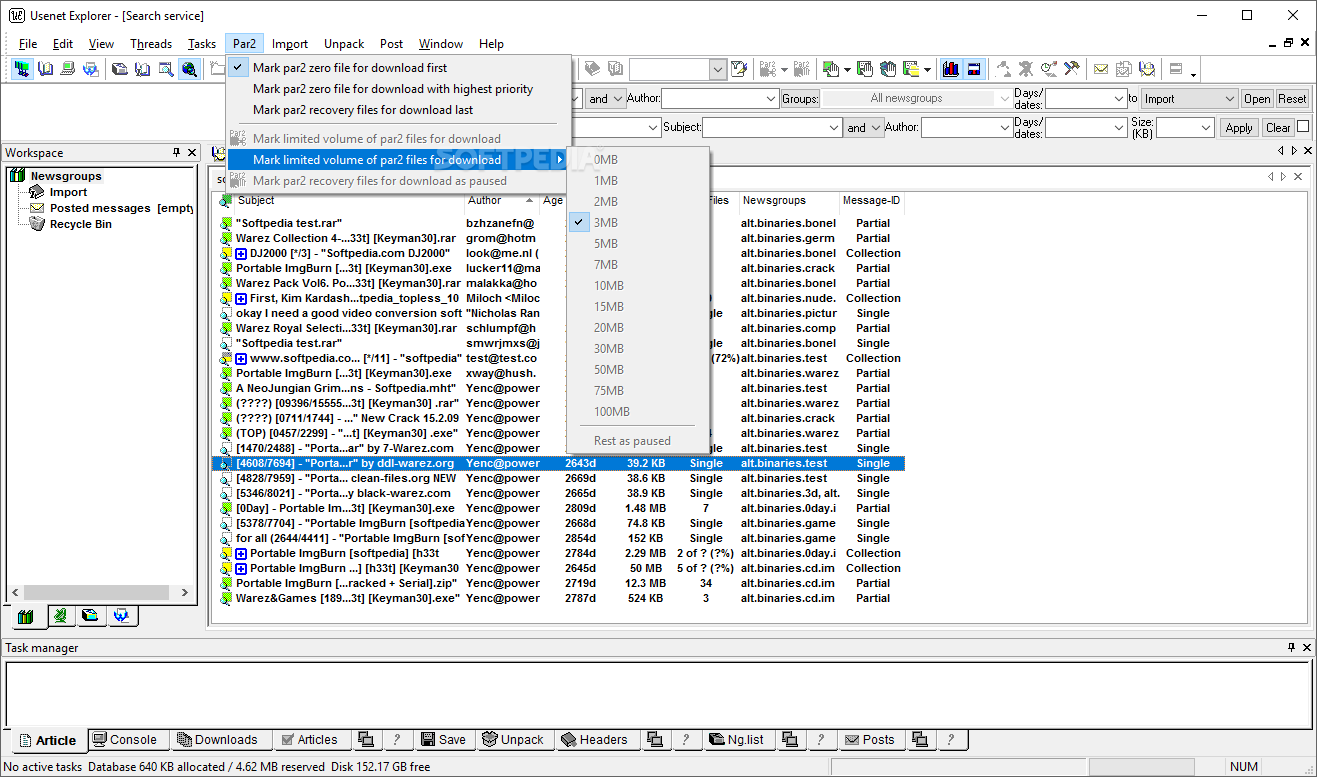1317x777 pixels.
Task: Click the speech bubble reply toolbar icon
Action: pos(1147,69)
